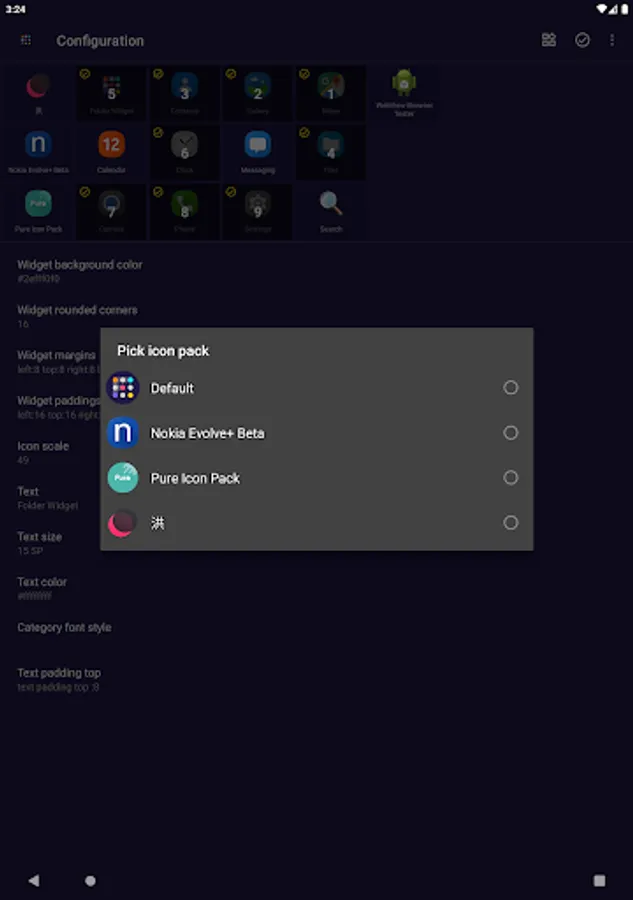Tap the Files app numbered 4
The width and height of the screenshot is (633, 900).
[x=331, y=152]
